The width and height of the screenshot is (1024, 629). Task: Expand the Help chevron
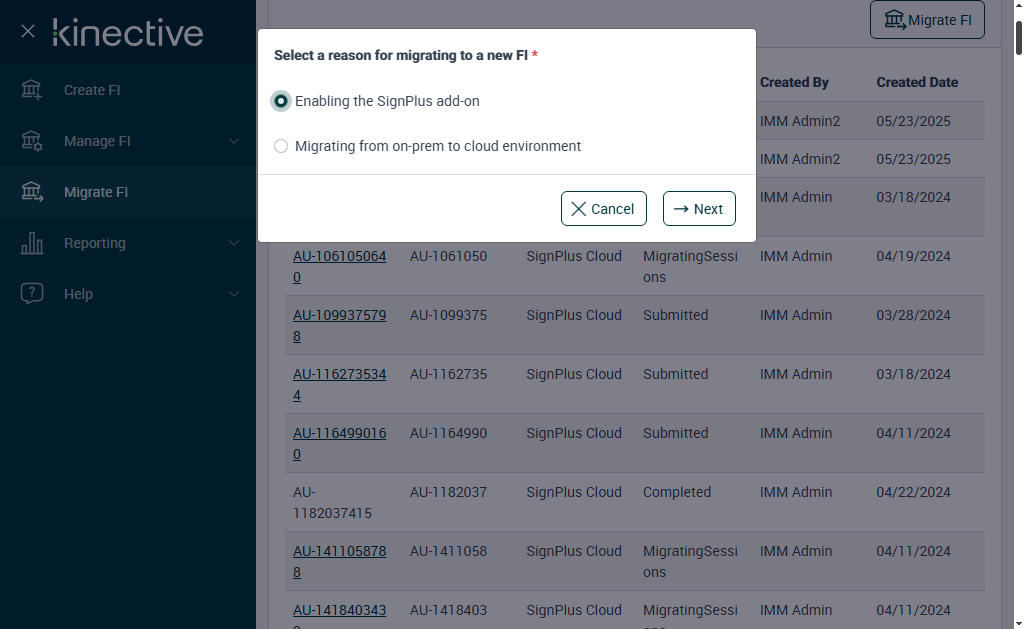click(234, 294)
